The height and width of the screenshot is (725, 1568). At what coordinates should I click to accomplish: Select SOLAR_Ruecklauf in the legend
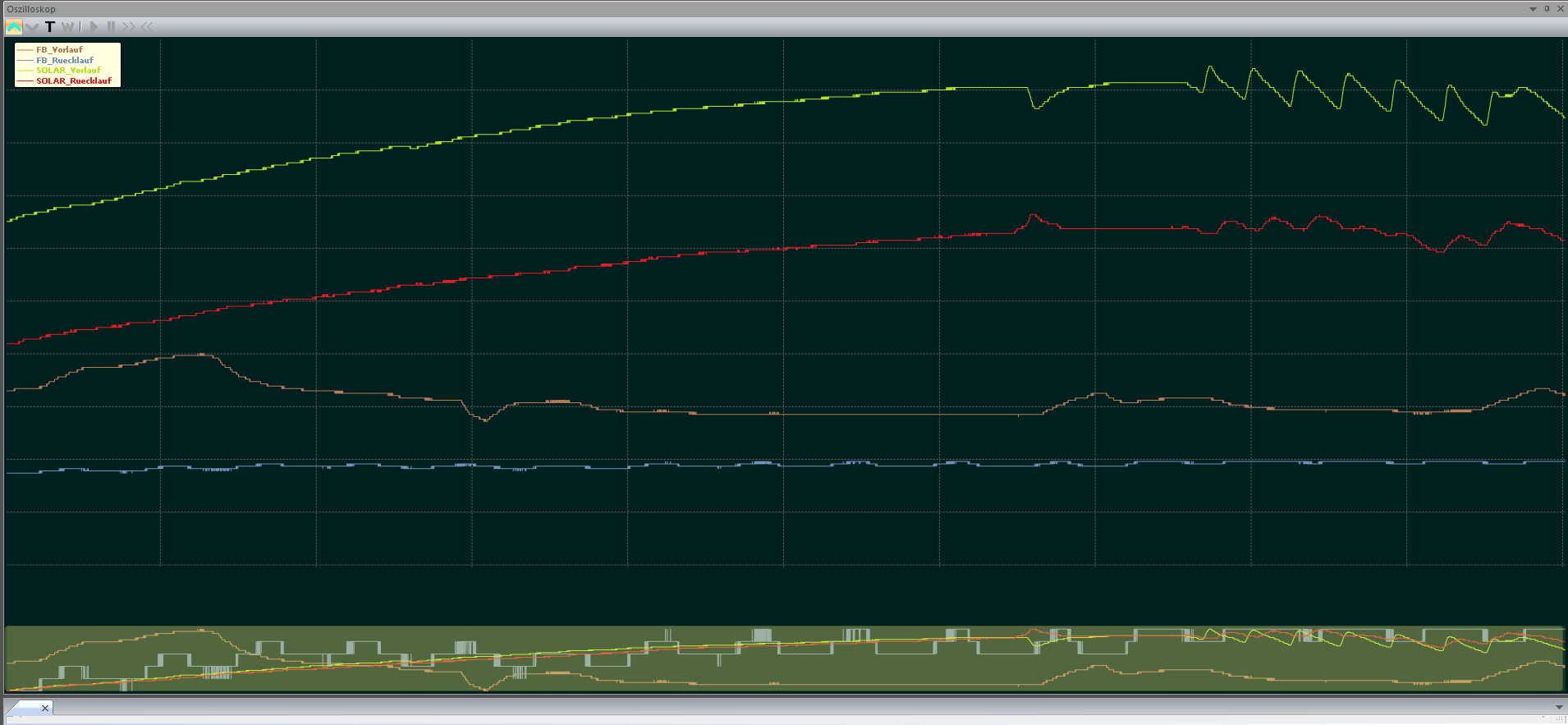tap(74, 80)
